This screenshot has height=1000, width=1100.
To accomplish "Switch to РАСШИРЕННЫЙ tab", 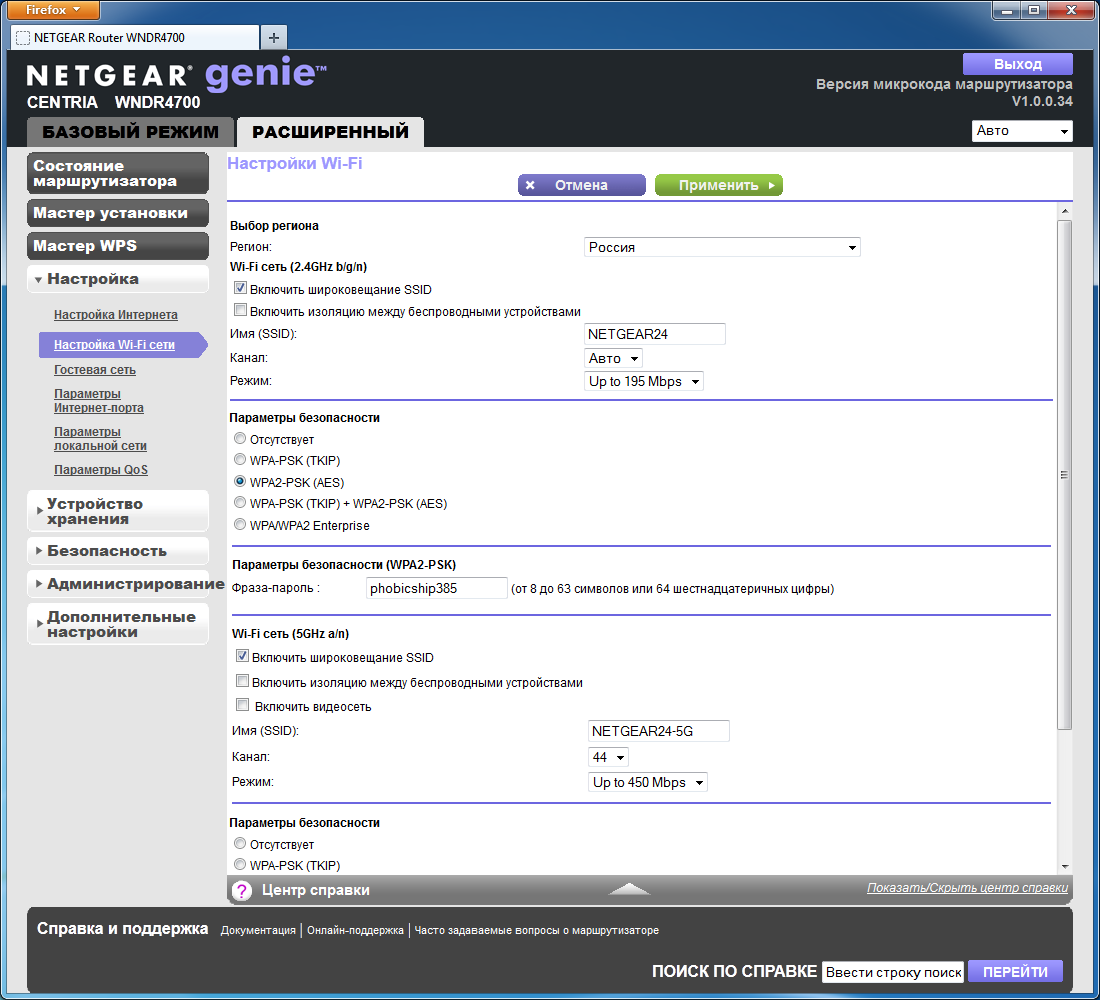I will [x=330, y=132].
